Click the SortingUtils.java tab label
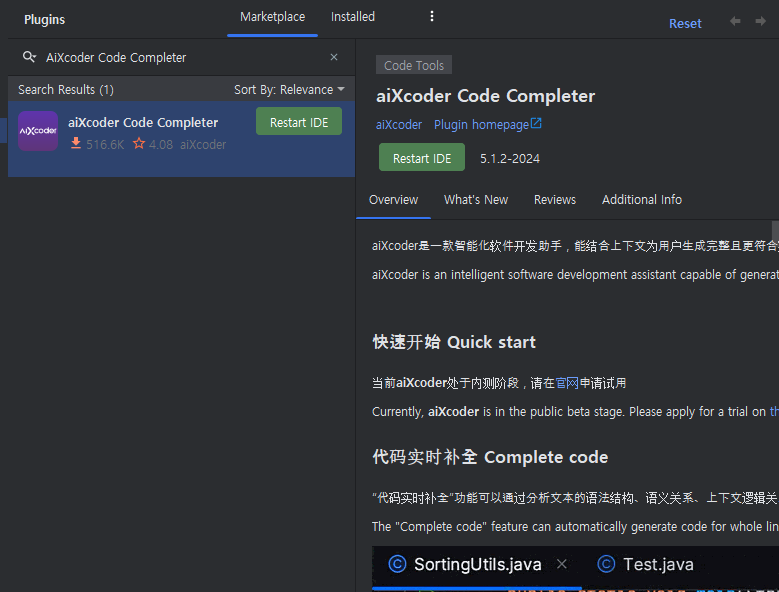The image size is (779, 592). pyautogui.click(x=477, y=564)
